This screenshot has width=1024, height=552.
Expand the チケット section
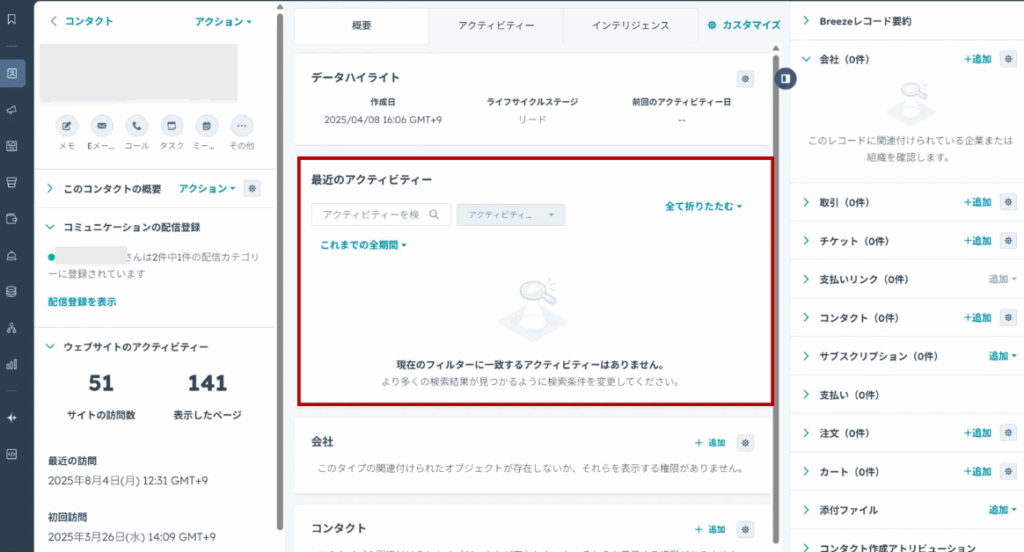(807, 241)
